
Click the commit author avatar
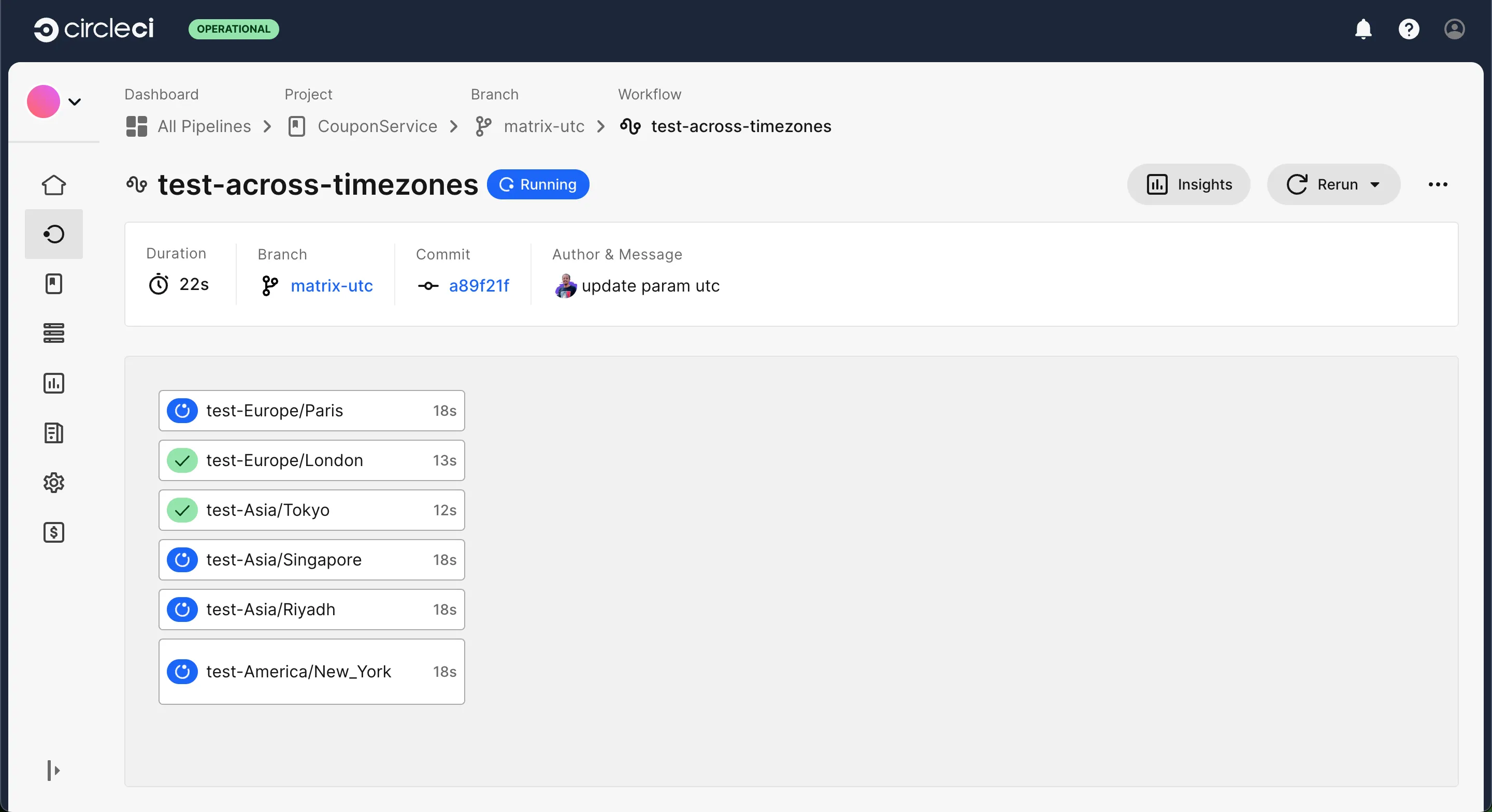[565, 285]
